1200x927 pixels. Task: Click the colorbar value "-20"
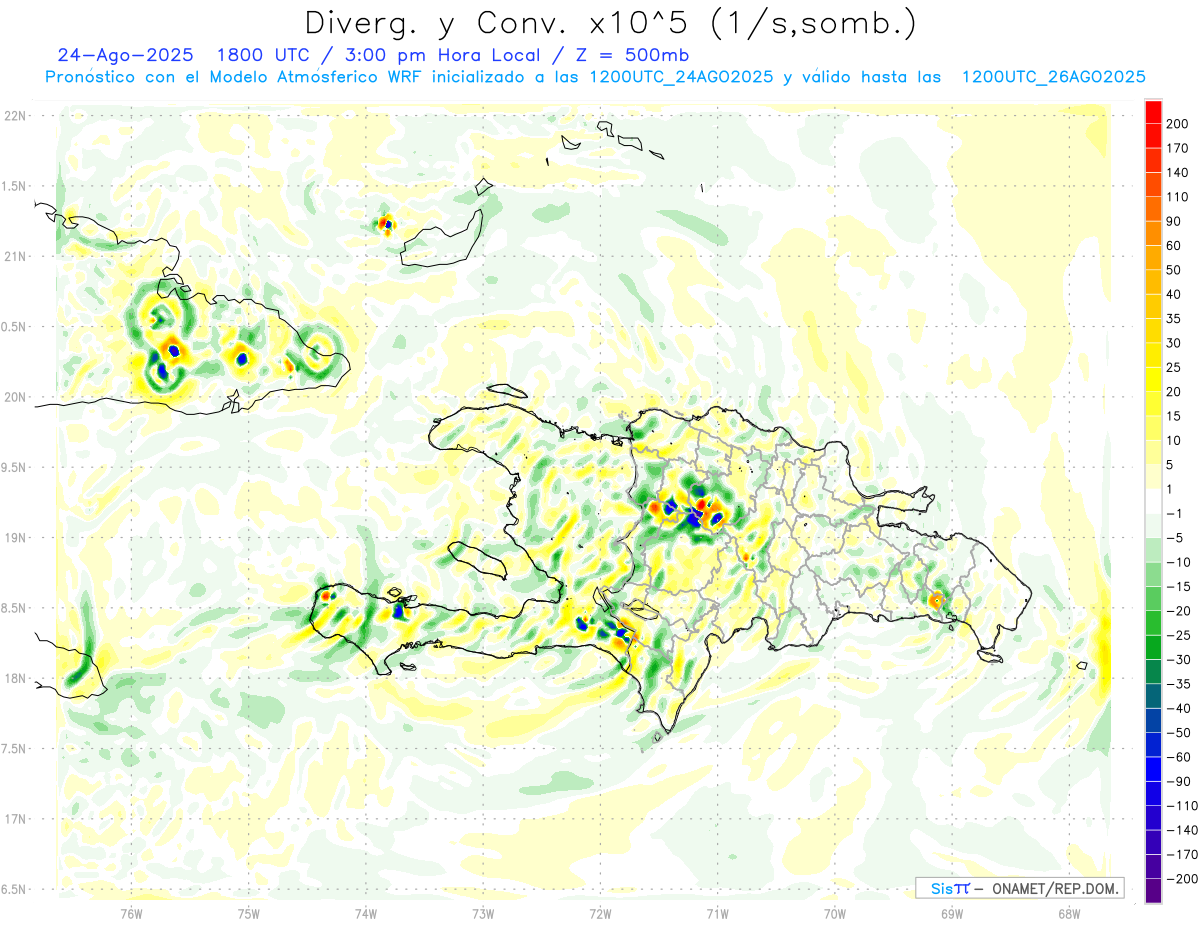(1178, 611)
